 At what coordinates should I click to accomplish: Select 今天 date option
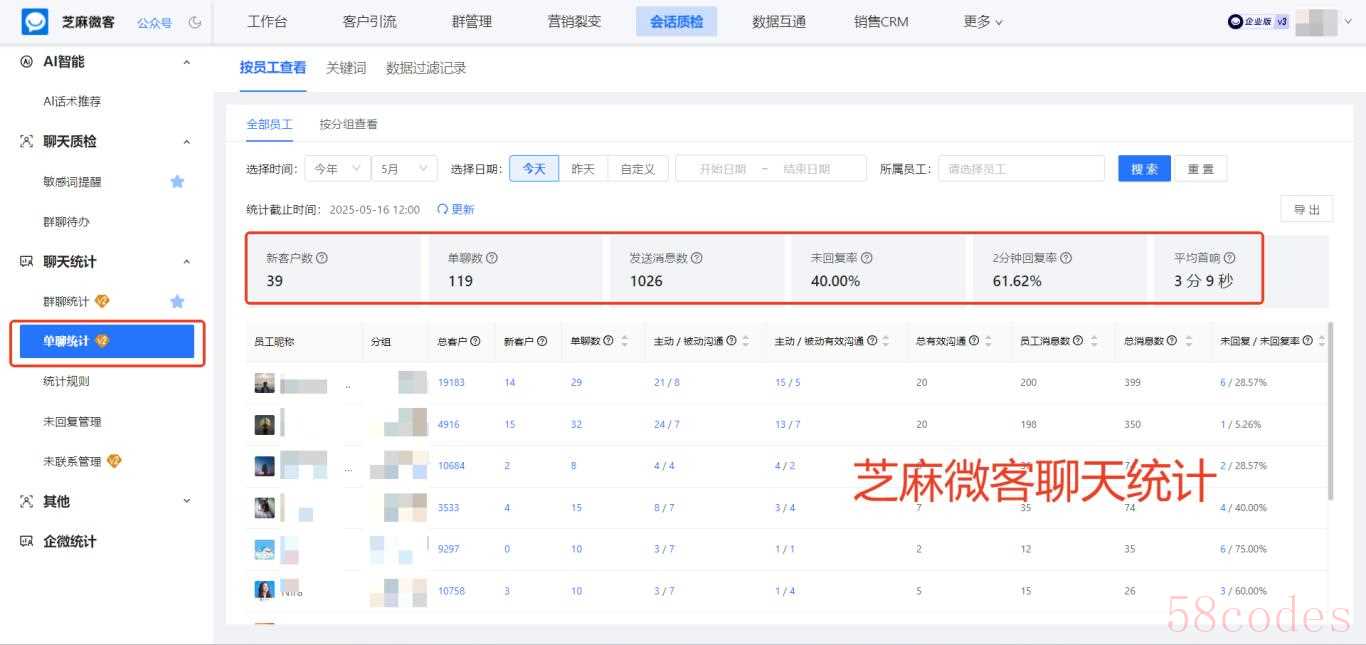click(x=534, y=169)
